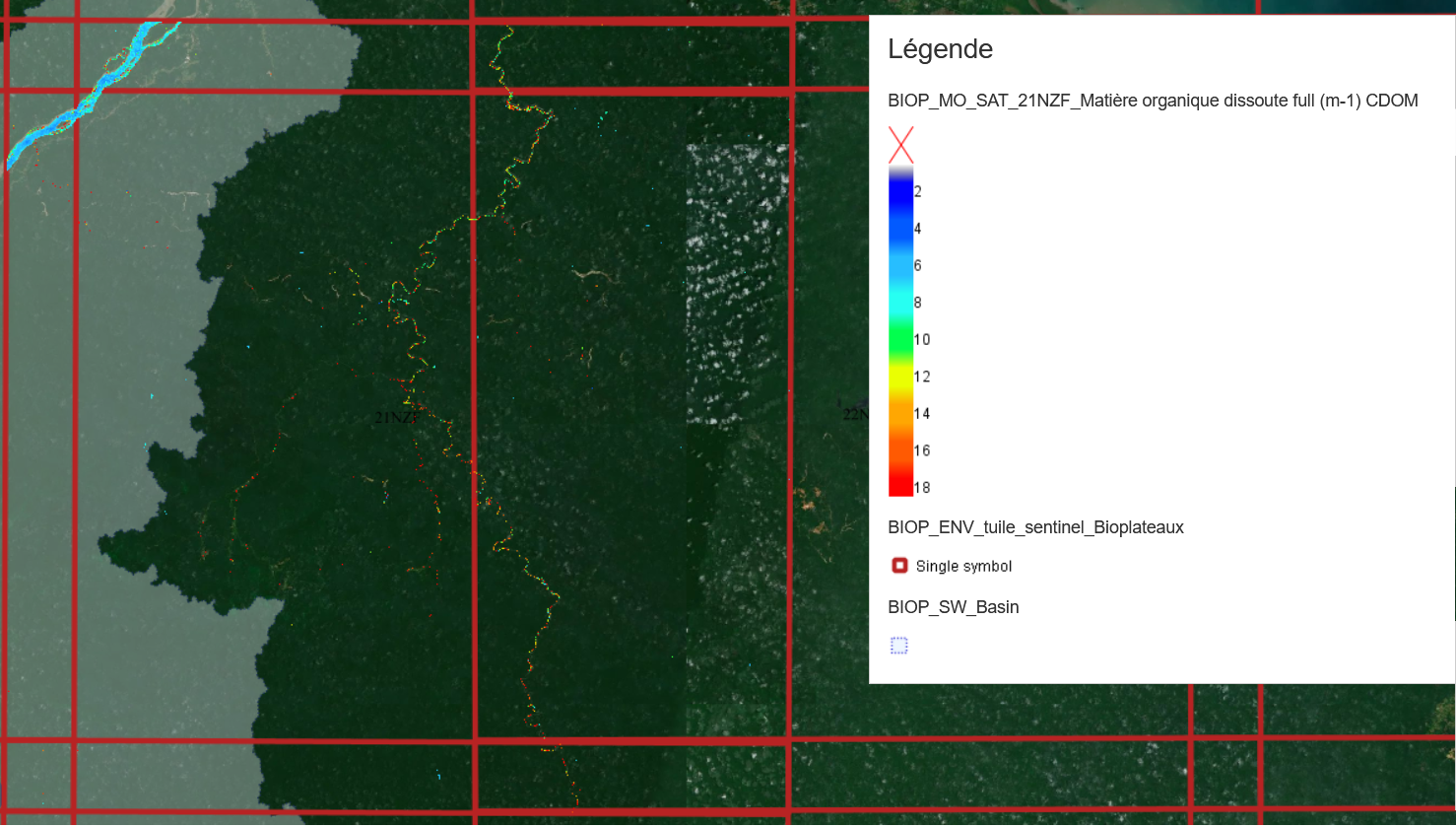Select the BIOP_SW_Basin layer title
The height and width of the screenshot is (827, 1456).
click(953, 607)
